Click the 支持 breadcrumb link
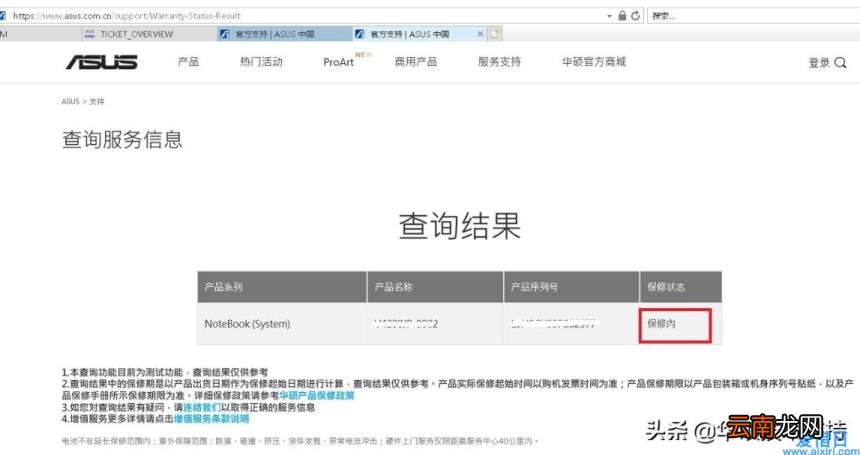860x455 pixels. (97, 101)
